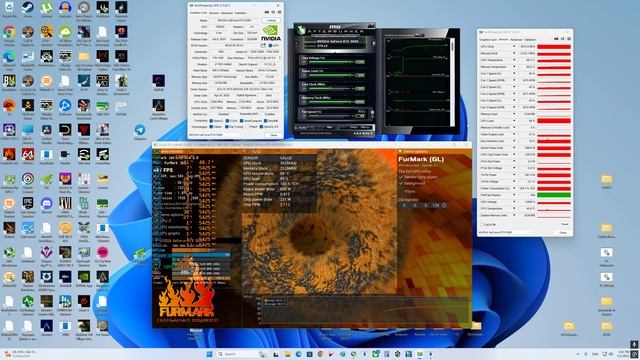Viewport: 640px width, 360px height.
Task: Open the Google Chrome desktop icon
Action: [9, 32]
